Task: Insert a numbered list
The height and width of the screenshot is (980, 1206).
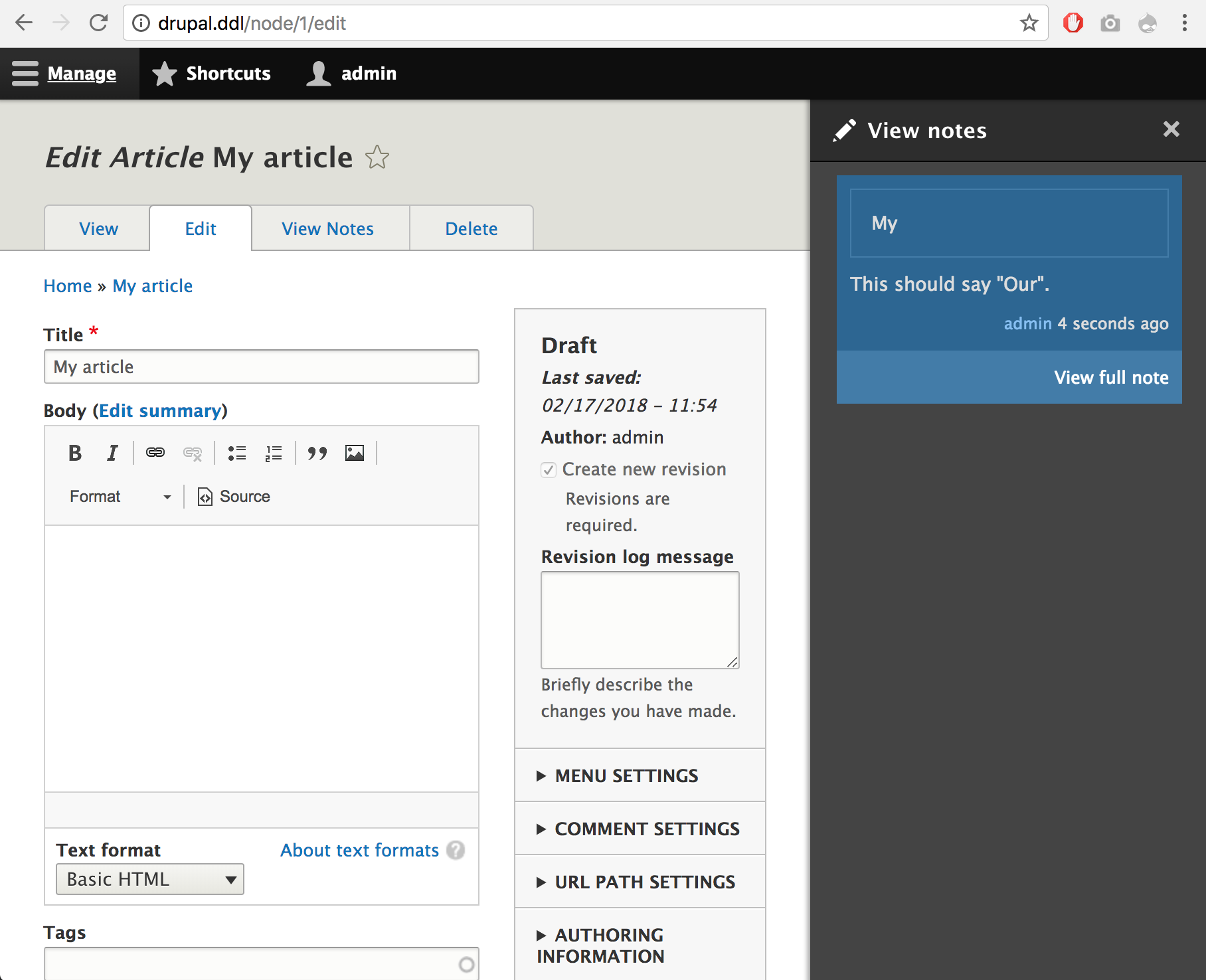Action: [274, 453]
